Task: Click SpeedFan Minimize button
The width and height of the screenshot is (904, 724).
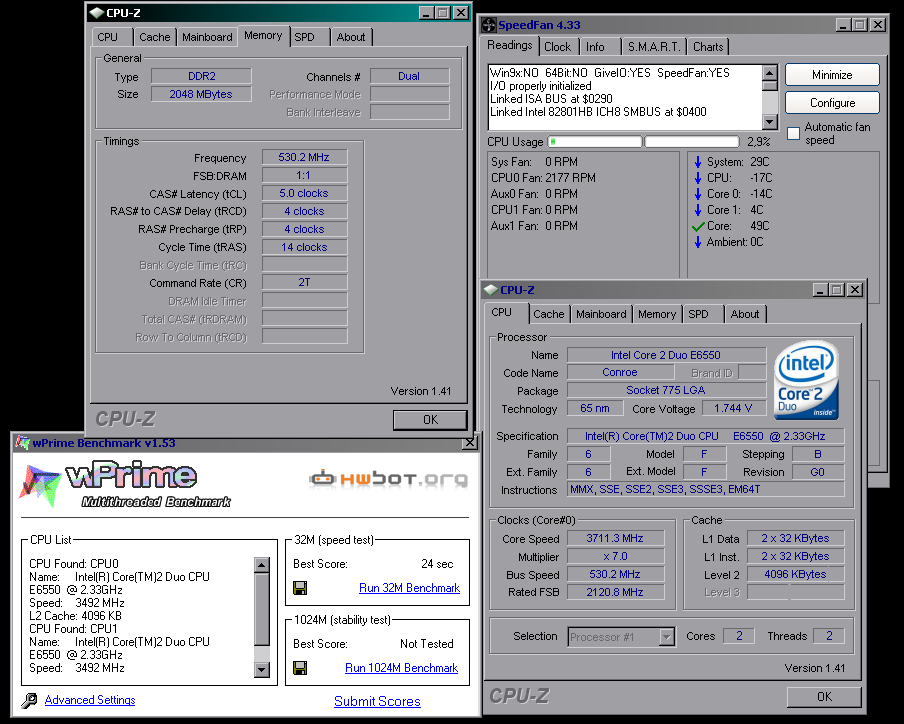Action: pyautogui.click(x=832, y=75)
